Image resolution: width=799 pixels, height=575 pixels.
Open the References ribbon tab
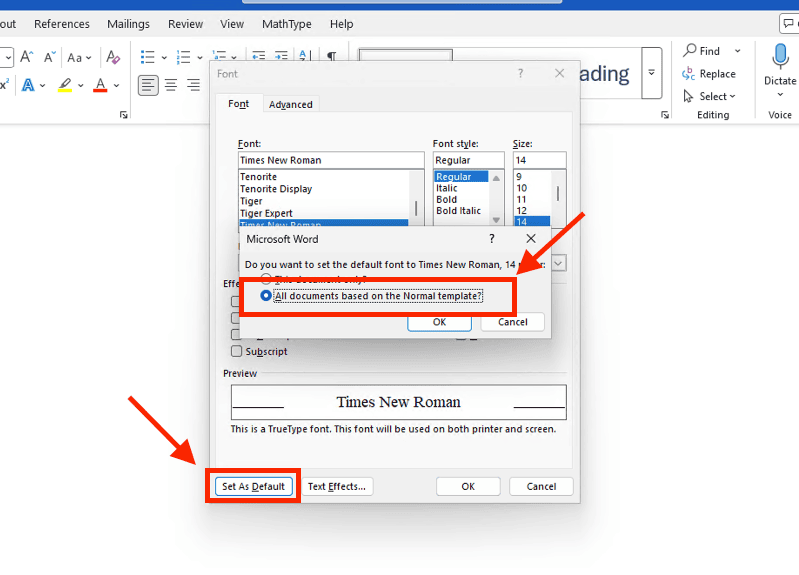point(62,24)
